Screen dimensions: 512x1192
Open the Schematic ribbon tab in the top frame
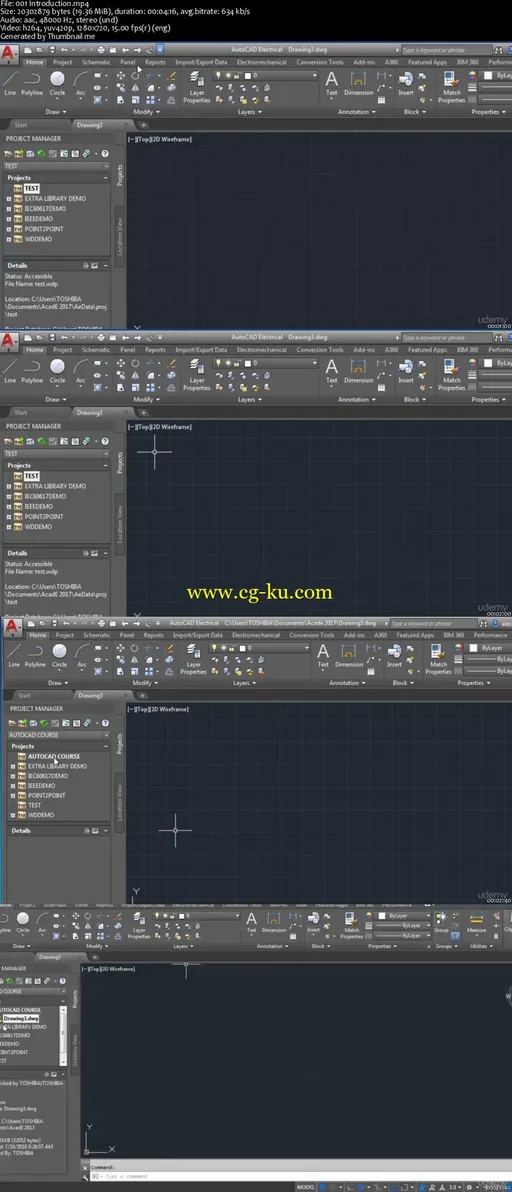[x=96, y=62]
